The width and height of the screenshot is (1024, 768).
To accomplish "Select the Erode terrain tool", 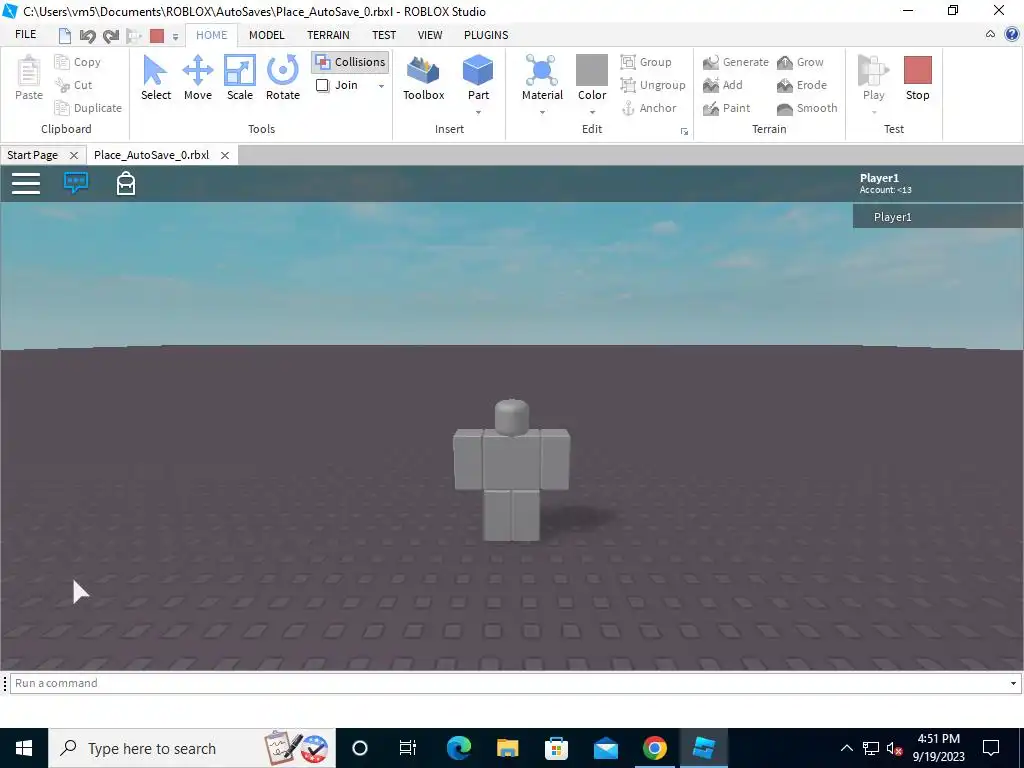I will (801, 85).
